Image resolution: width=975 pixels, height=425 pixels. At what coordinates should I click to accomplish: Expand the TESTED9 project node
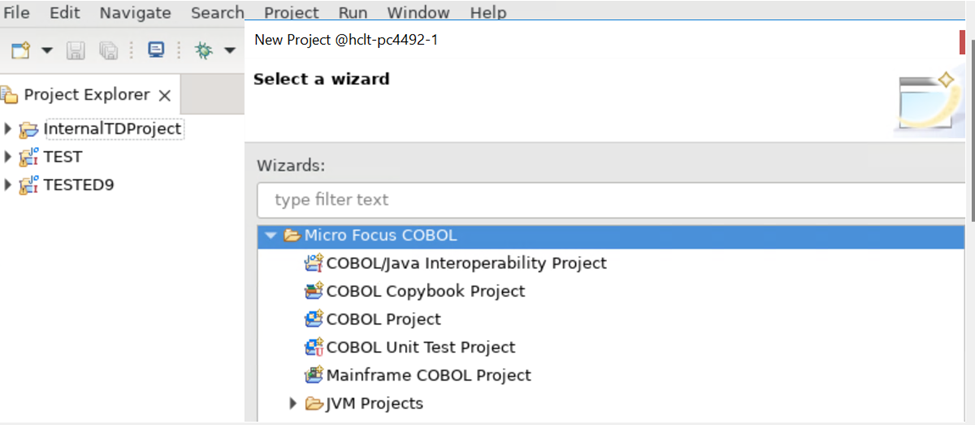(8, 185)
